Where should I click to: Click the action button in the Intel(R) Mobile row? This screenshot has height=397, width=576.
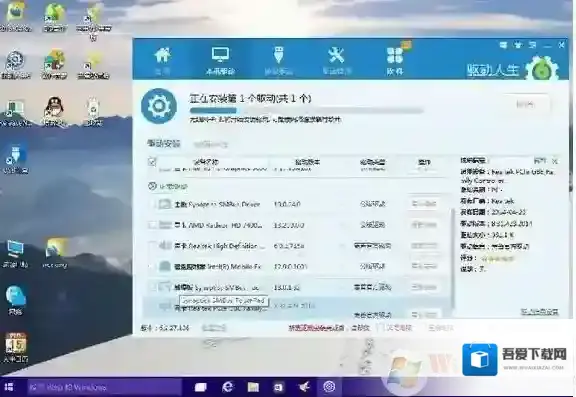(x=424, y=266)
